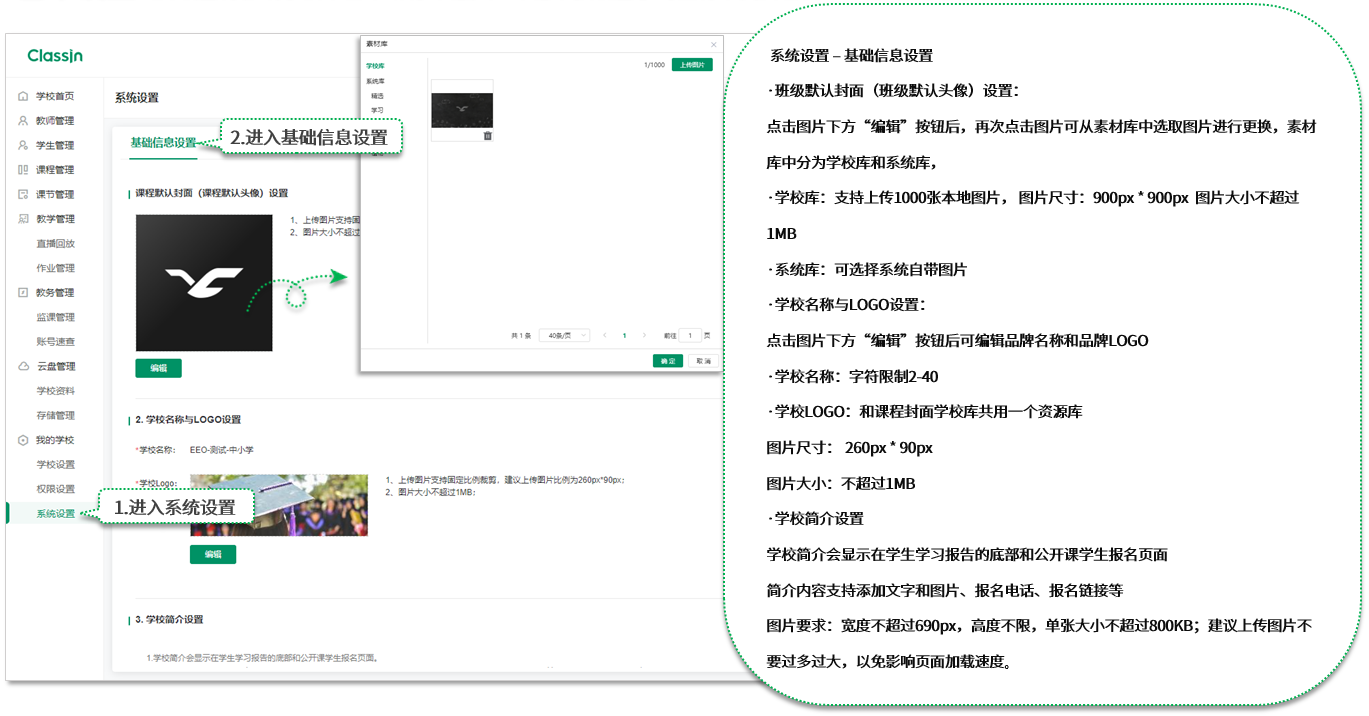This screenshot has width=1369, height=716.
Task: Click the 上传图片 upload button
Action: click(x=692, y=64)
